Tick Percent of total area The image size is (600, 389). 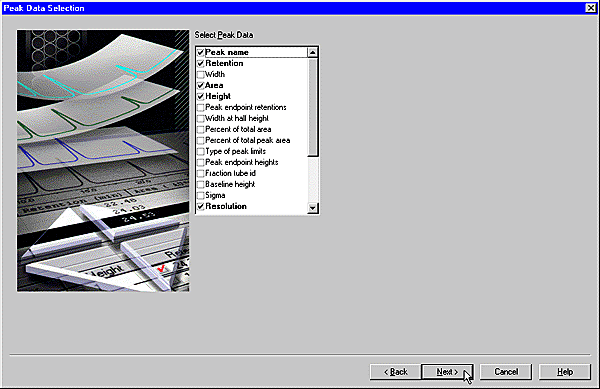coord(201,129)
